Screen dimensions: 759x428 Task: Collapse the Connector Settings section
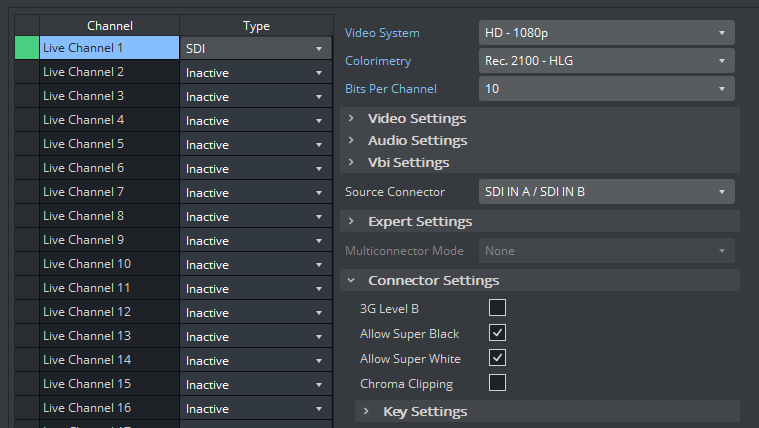tap(433, 280)
